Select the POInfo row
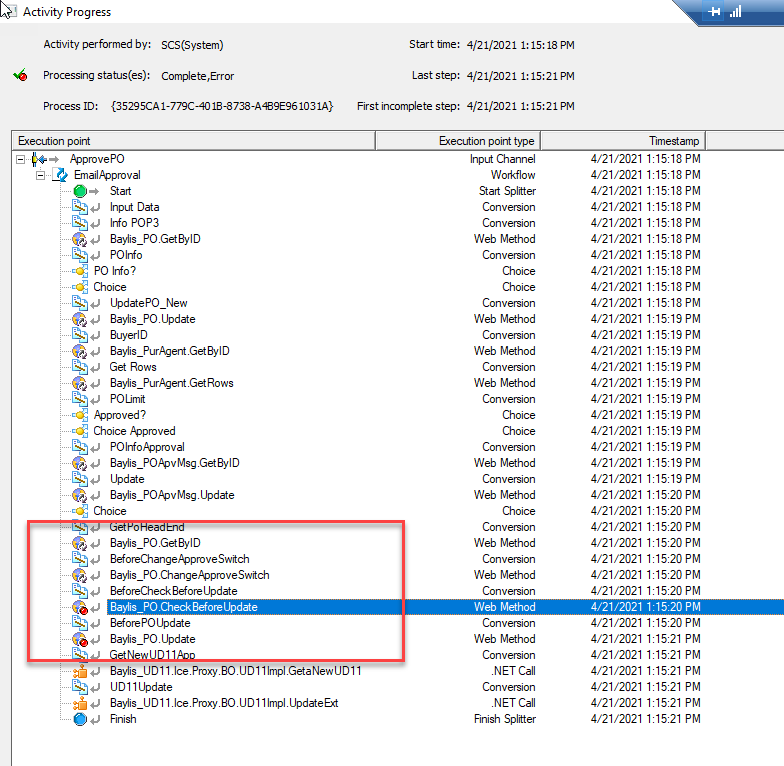This screenshot has height=766, width=784. point(398,255)
